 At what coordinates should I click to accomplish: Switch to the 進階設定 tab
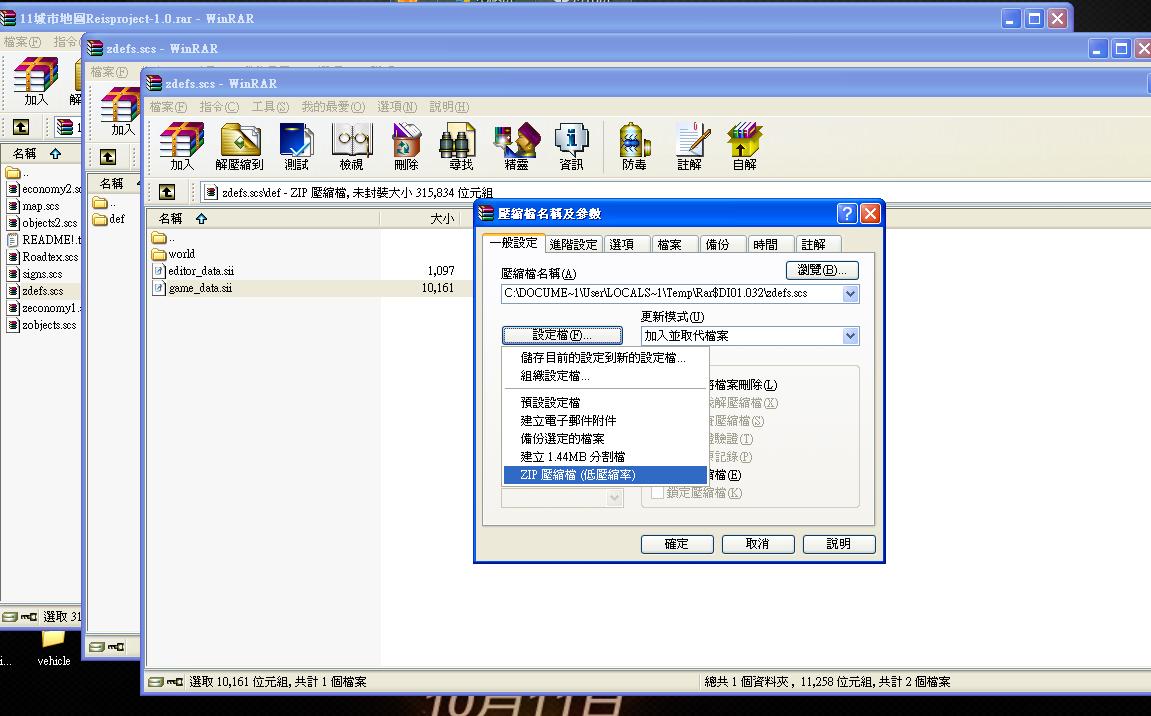click(x=574, y=244)
